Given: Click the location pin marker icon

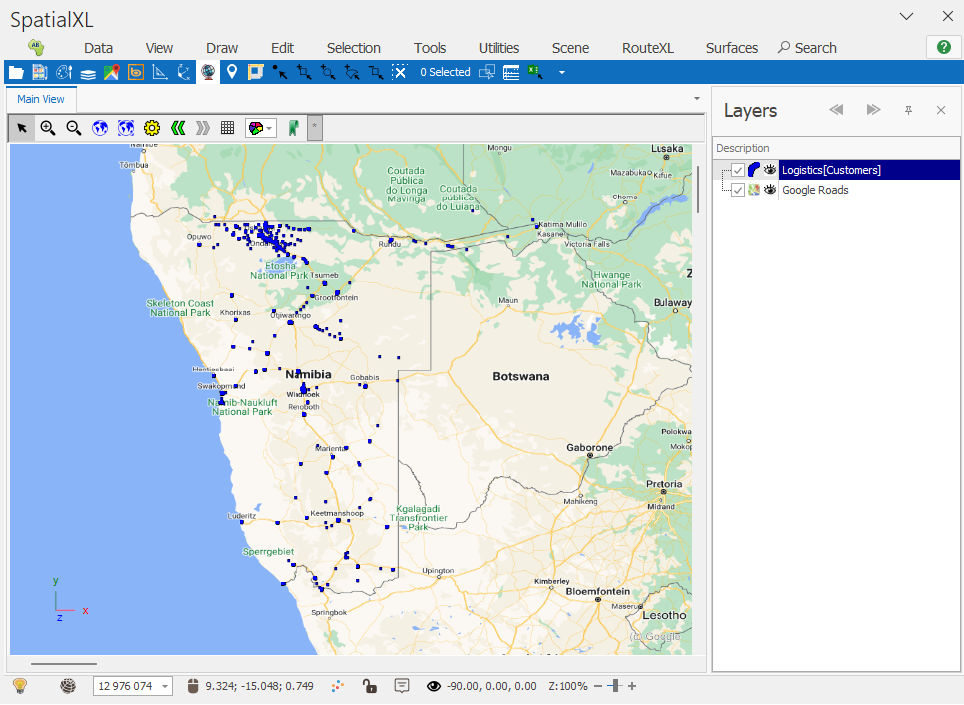Looking at the screenshot, I should [232, 72].
